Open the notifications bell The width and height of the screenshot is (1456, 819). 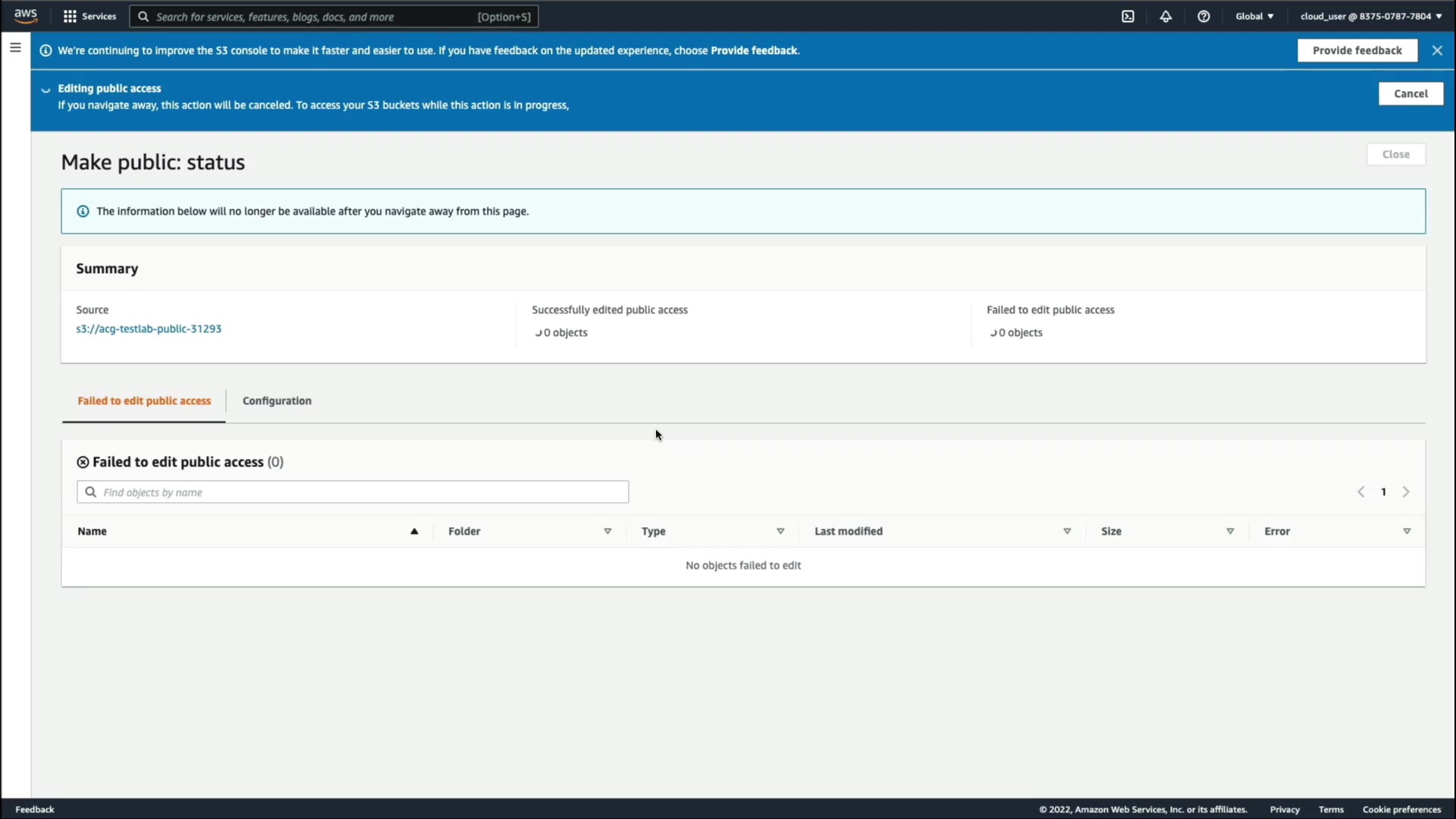[1166, 17]
